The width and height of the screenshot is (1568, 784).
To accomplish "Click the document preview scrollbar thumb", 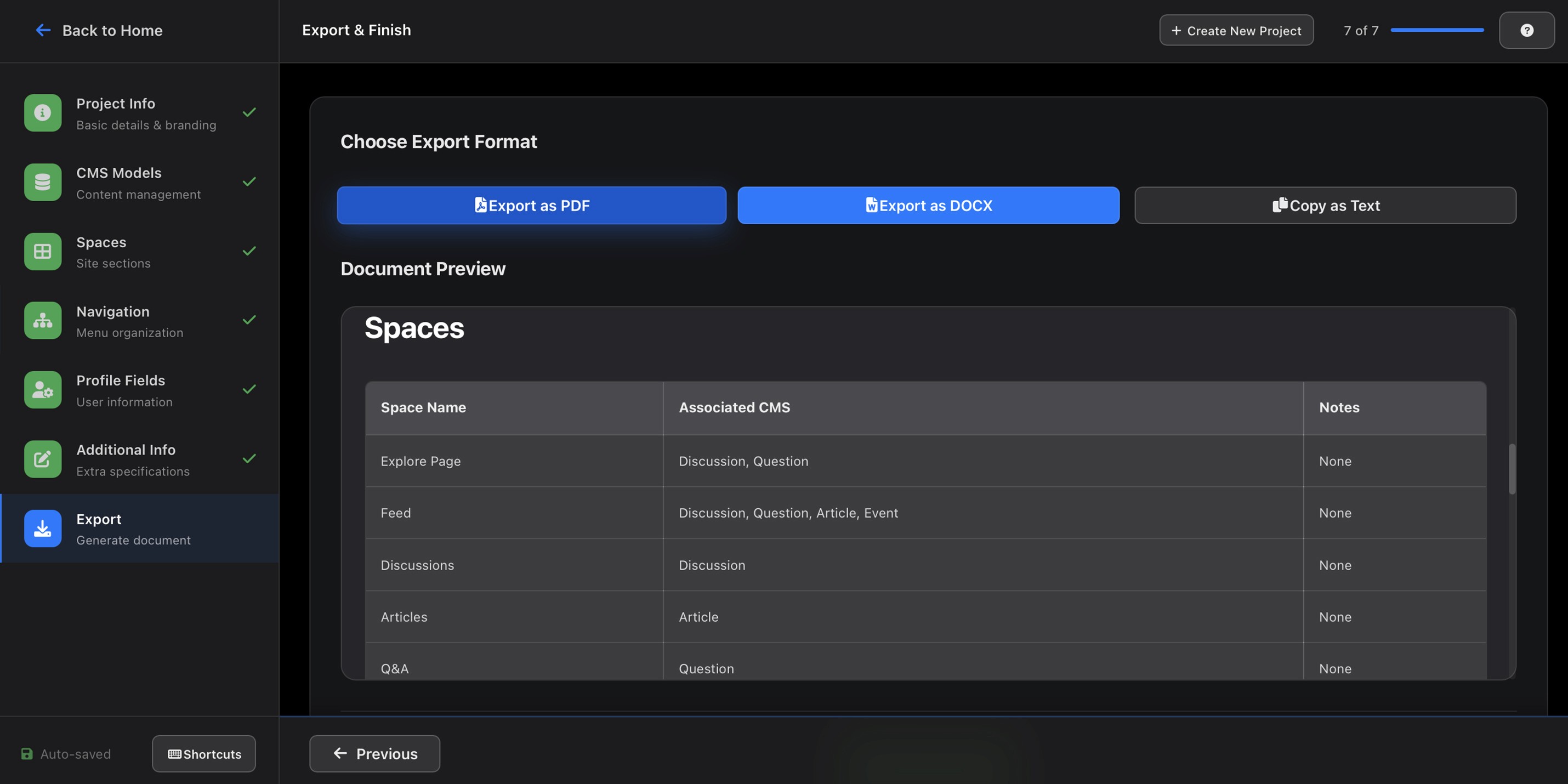I will click(x=1512, y=469).
